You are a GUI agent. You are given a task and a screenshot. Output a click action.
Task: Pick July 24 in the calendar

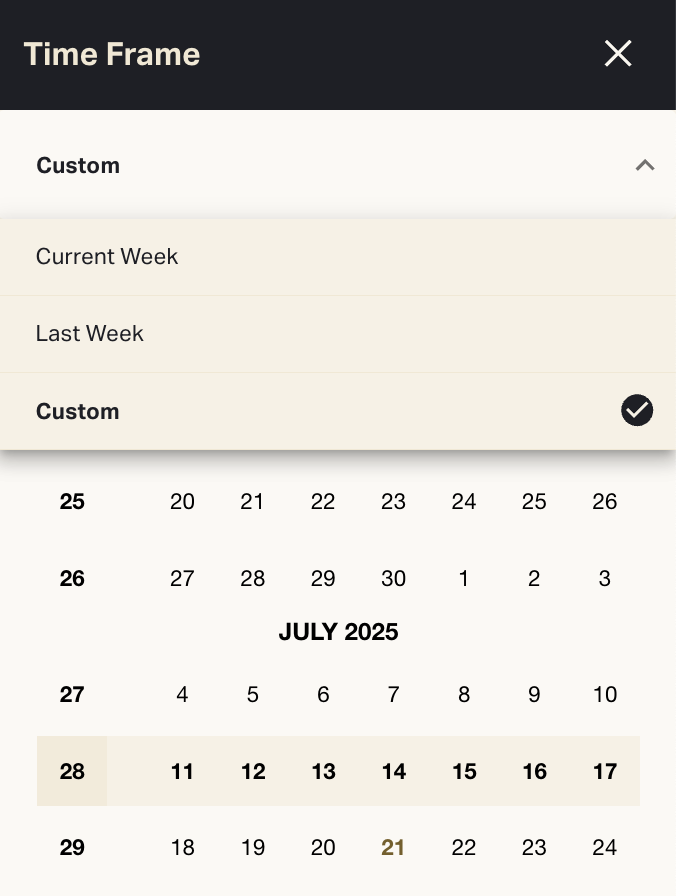pyautogui.click(x=604, y=849)
